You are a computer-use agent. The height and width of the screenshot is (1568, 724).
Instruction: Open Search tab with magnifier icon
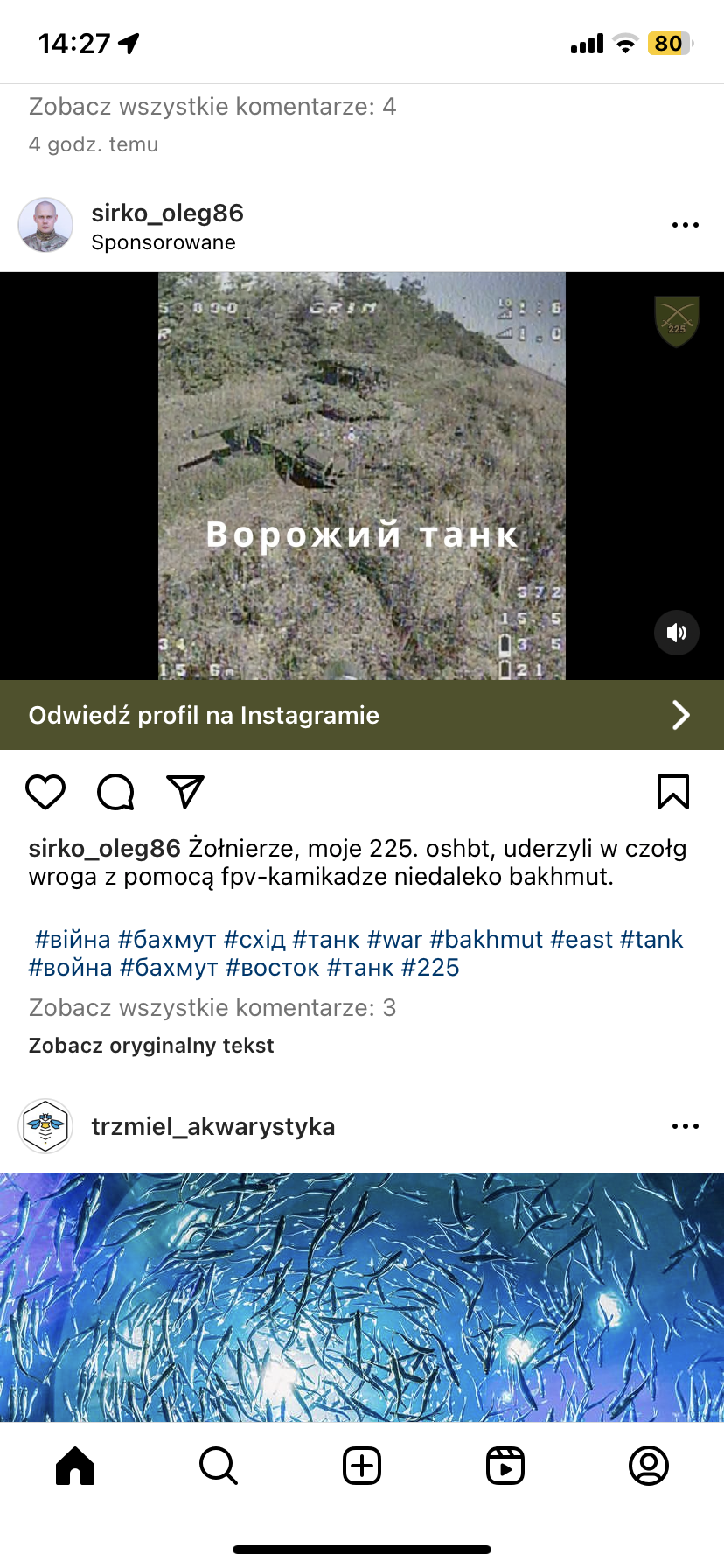point(219,1466)
